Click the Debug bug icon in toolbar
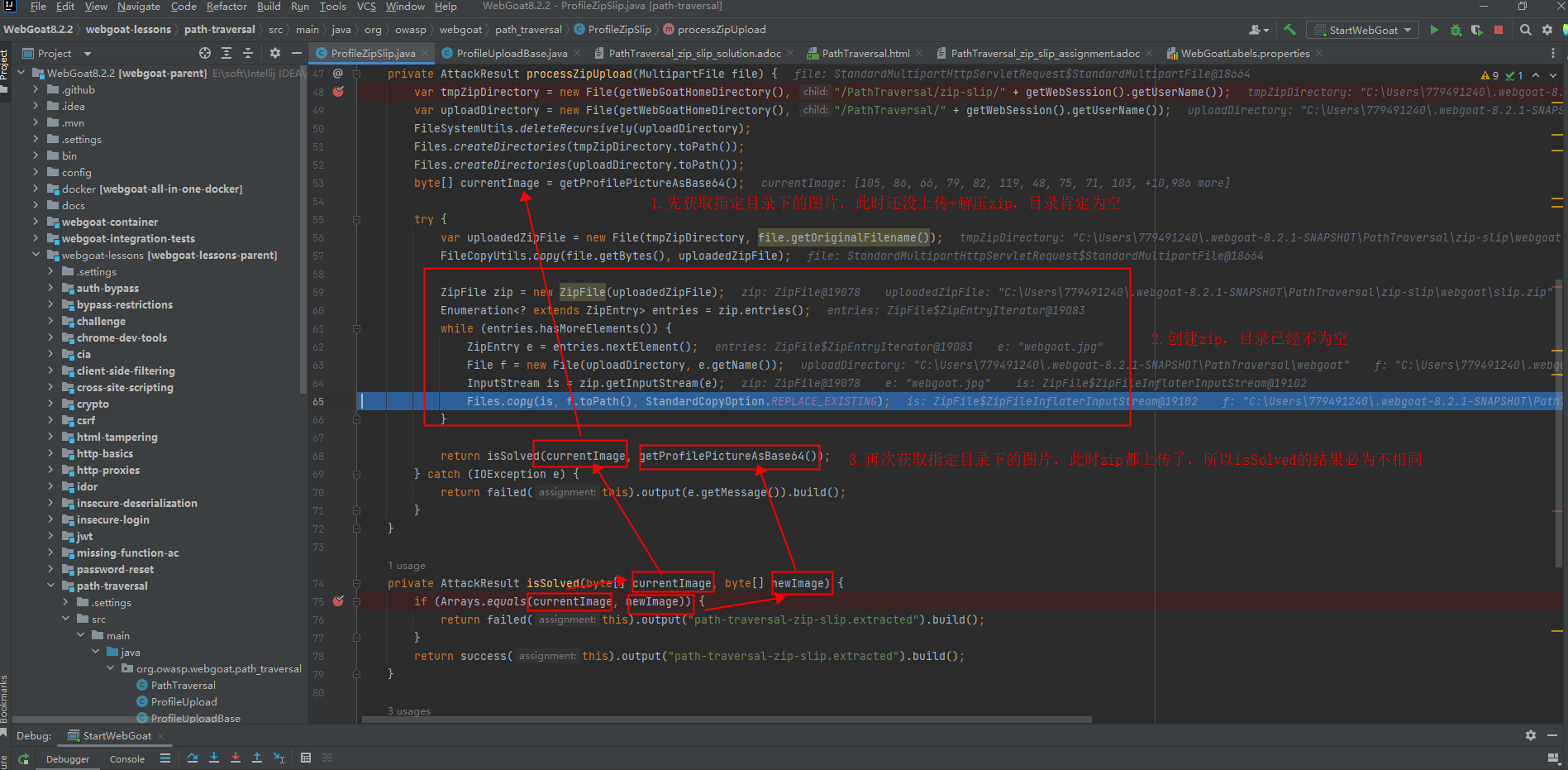The image size is (1568, 770). [x=1456, y=30]
